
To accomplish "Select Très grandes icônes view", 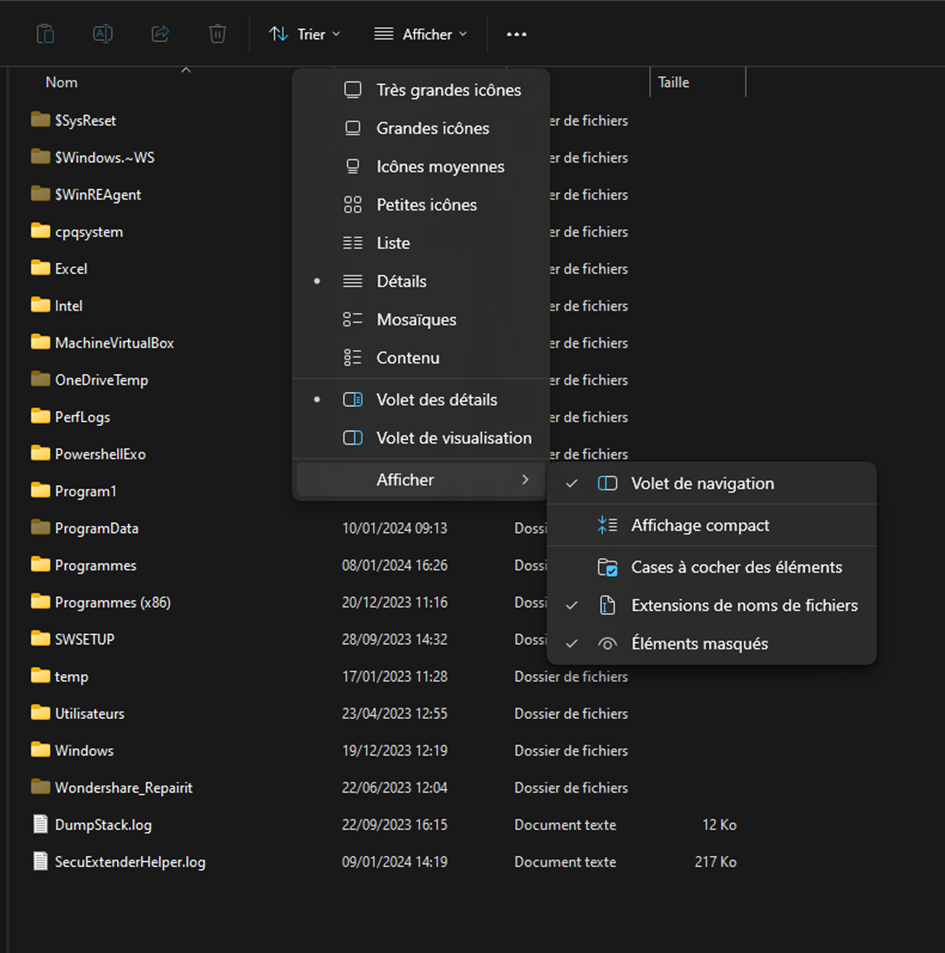I will [448, 90].
